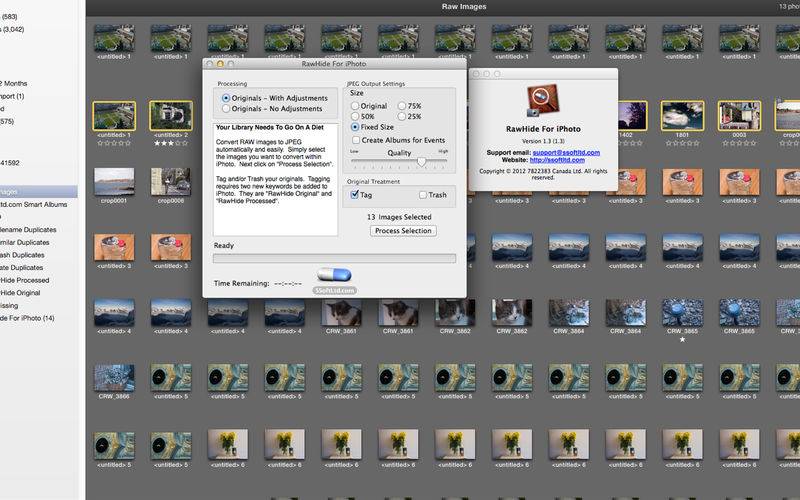Image resolution: width=800 pixels, height=500 pixels.
Task: Click the star rating under 1801
Action: [682, 143]
